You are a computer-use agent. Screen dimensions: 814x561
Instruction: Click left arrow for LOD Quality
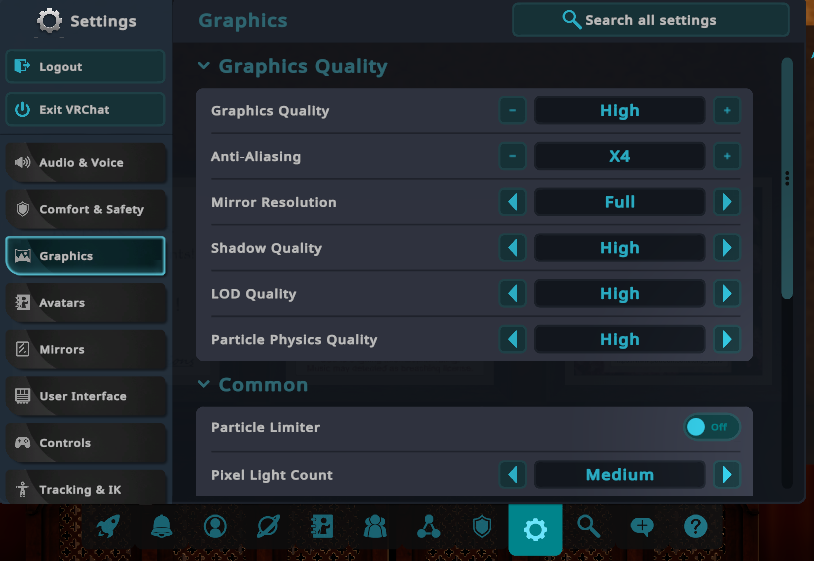click(x=512, y=294)
